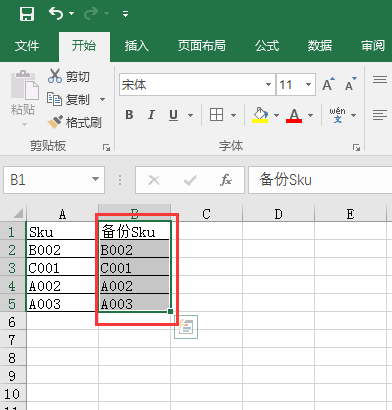Open the font color dropdown arrow
The width and height of the screenshot is (392, 410).
[x=310, y=115]
